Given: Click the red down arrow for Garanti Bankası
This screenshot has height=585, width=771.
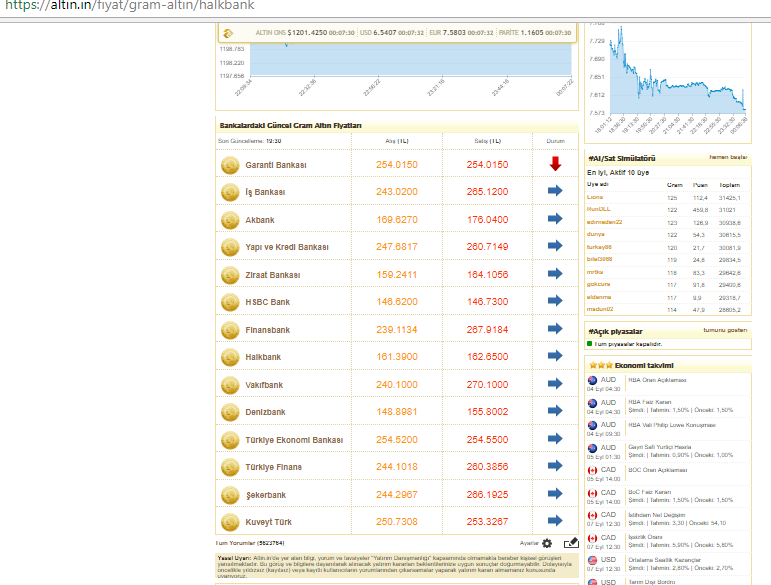Looking at the screenshot, I should tap(555, 164).
